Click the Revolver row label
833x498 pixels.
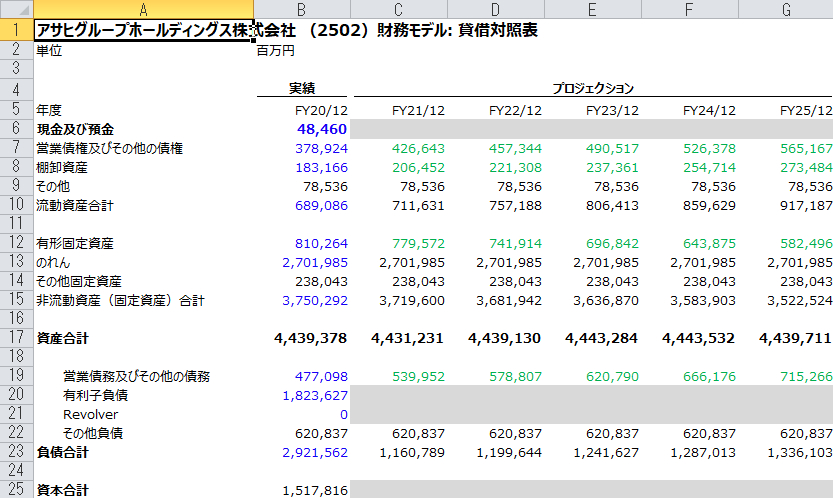(90, 414)
